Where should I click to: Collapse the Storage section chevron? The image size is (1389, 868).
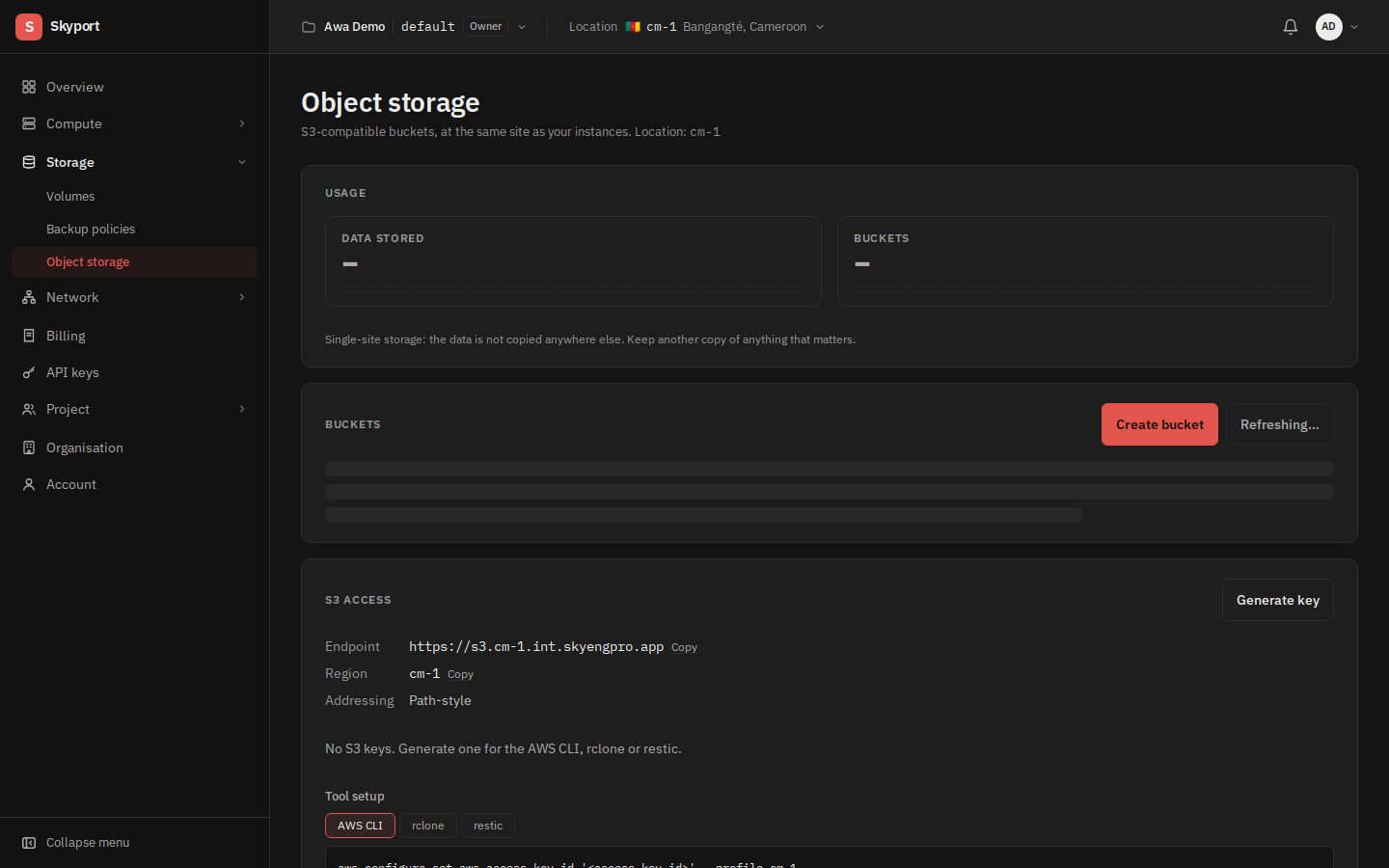point(242,162)
